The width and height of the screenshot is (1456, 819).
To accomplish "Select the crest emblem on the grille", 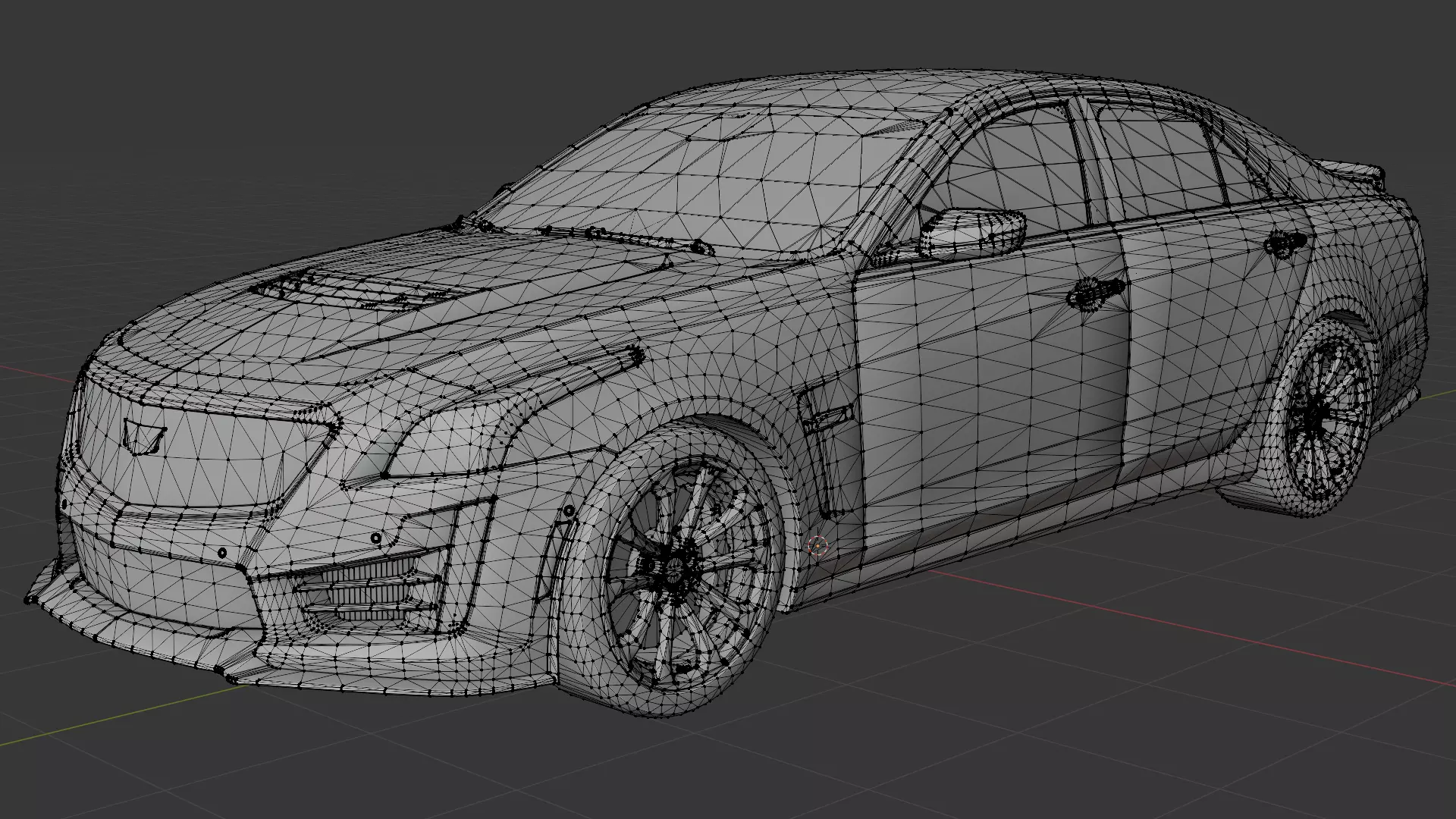I will pos(144,437).
